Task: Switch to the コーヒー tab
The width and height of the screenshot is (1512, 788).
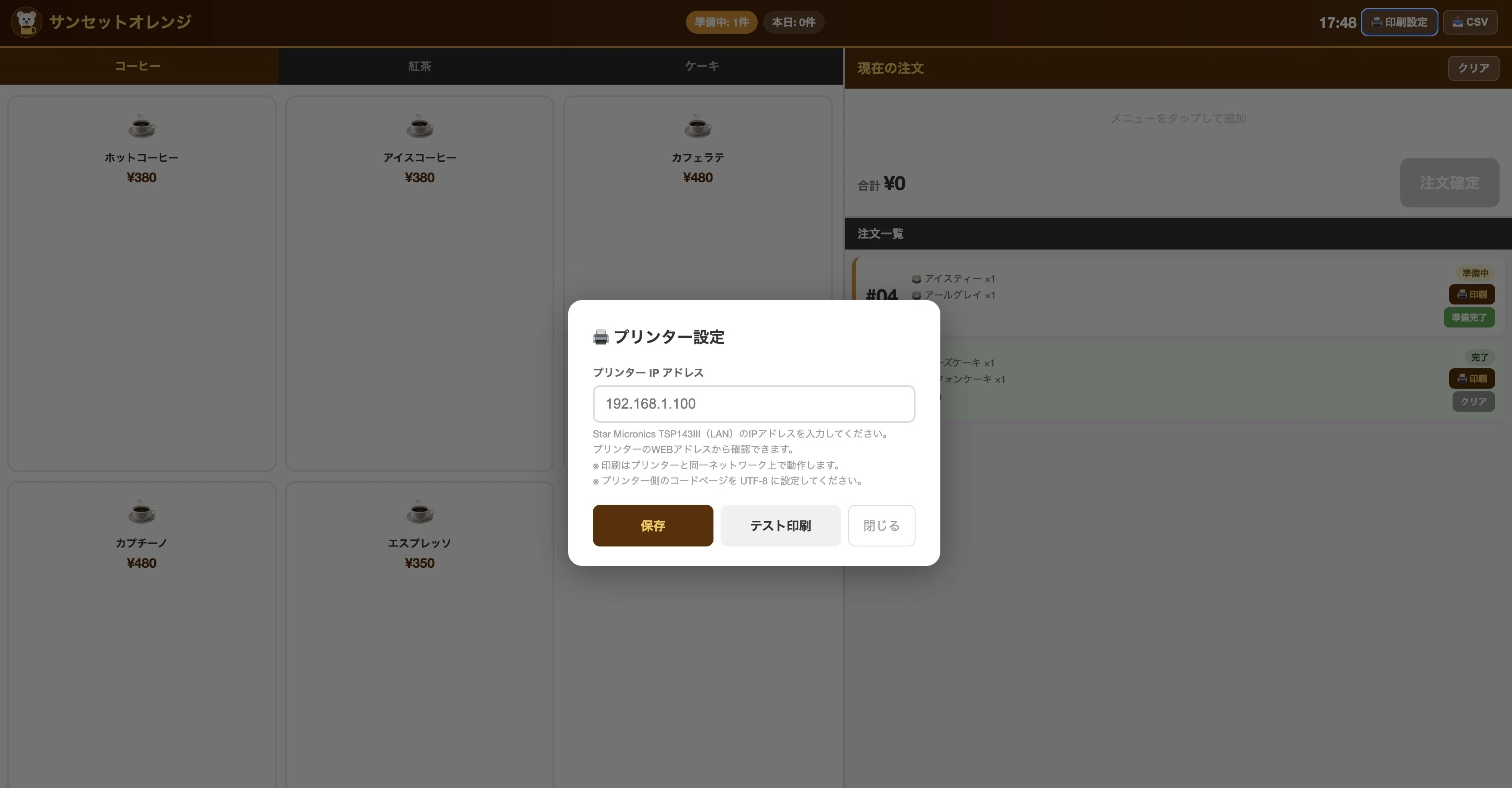Action: click(x=139, y=66)
